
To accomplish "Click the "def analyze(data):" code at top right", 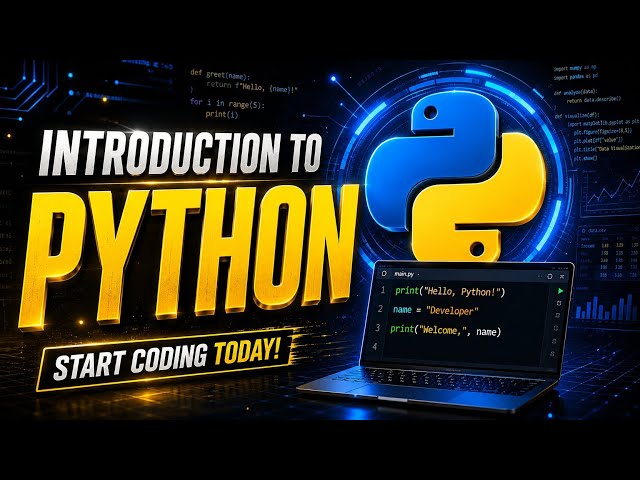I will click(x=576, y=92).
